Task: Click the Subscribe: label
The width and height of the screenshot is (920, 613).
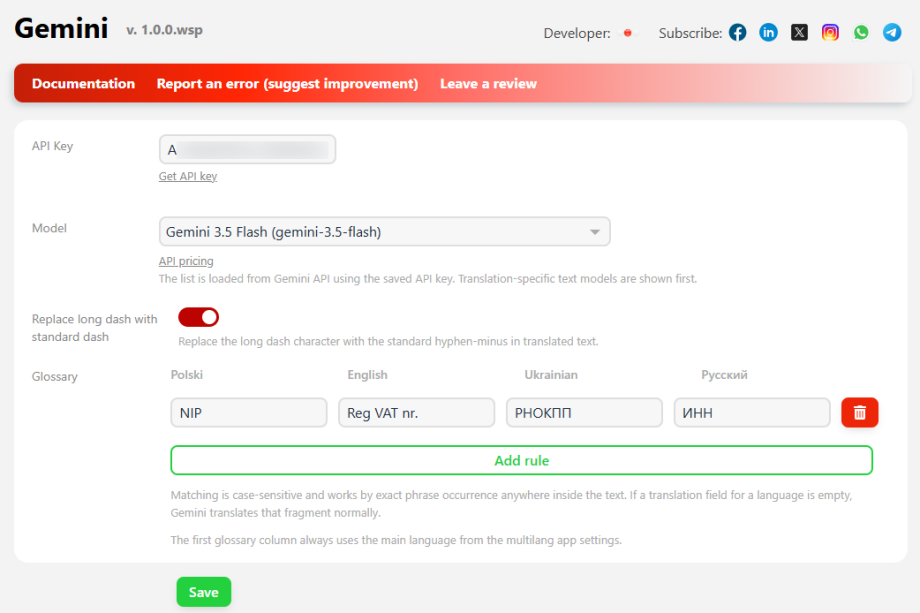Action: pyautogui.click(x=690, y=33)
